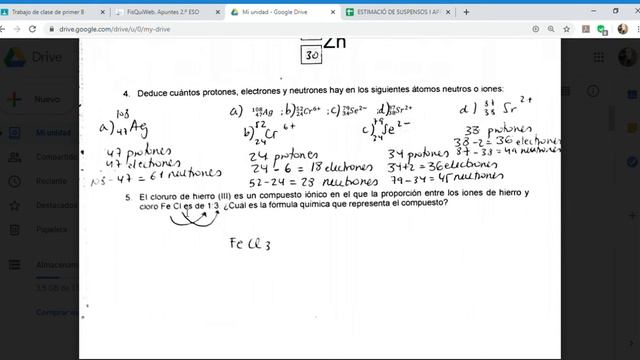
Task: Open 'Almacenamiento' in Drive sidebar
Action: (x=57, y=265)
